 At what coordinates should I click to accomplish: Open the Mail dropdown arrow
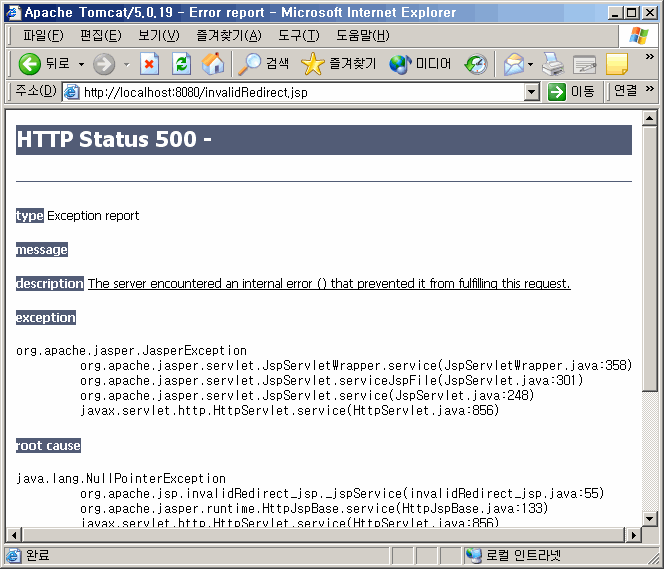pos(530,64)
